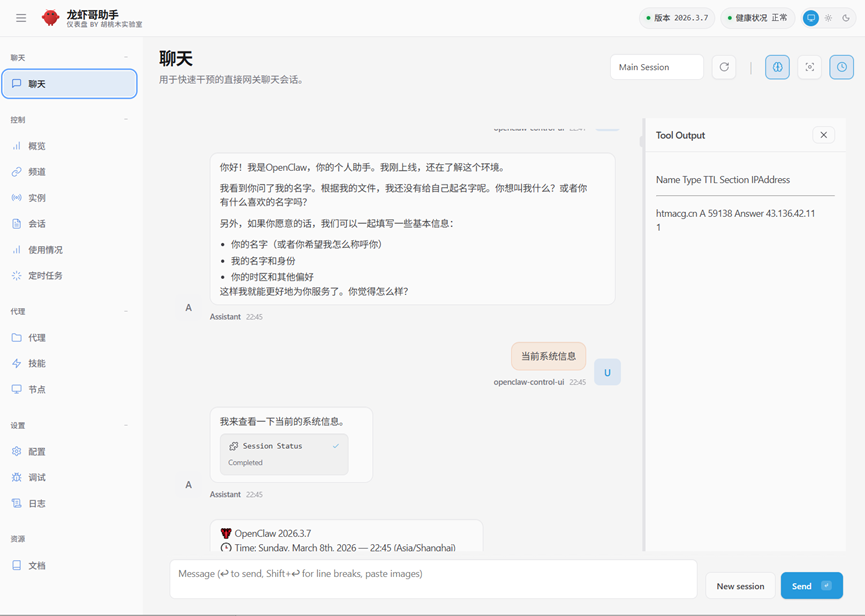This screenshot has width=865, height=616.
Task: Select 日志 in the sidebar
Action: coord(37,504)
